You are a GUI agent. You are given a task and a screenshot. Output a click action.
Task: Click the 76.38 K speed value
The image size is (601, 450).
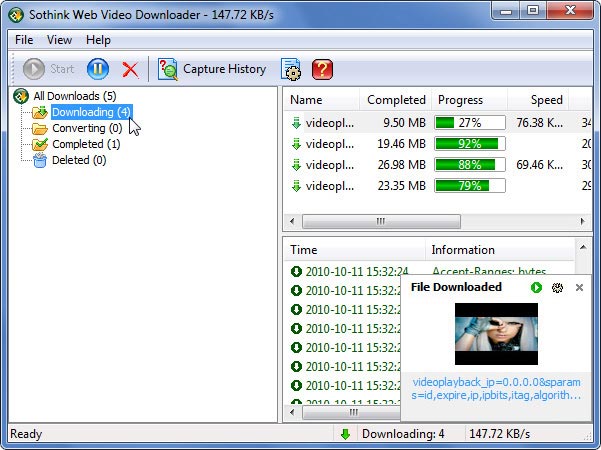[540, 123]
